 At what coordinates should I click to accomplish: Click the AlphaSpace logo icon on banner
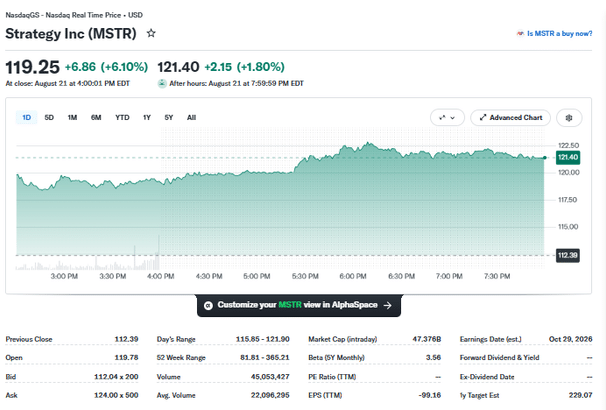click(208, 306)
